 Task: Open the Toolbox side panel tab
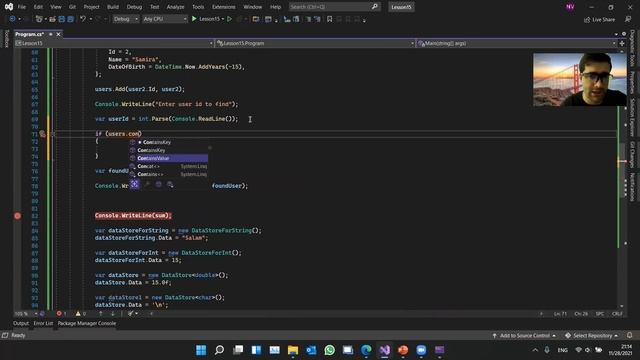coord(6,39)
